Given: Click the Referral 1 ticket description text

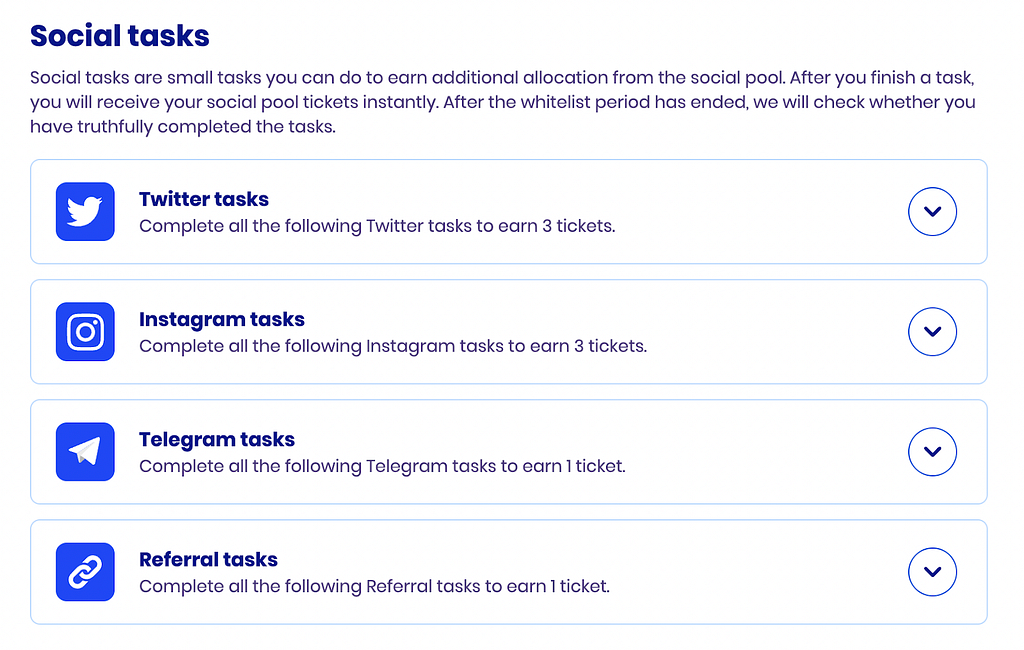Looking at the screenshot, I should click(374, 587).
